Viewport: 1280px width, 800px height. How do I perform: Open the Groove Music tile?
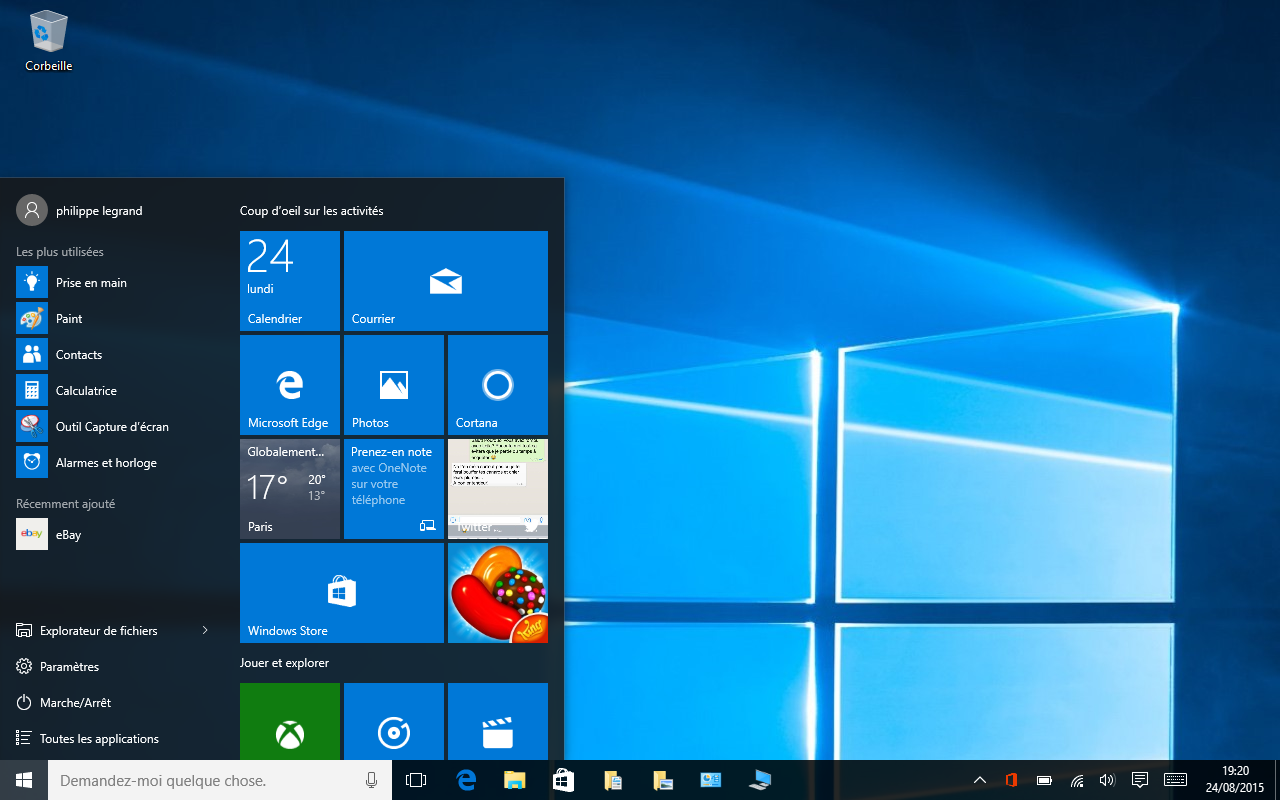(x=394, y=722)
